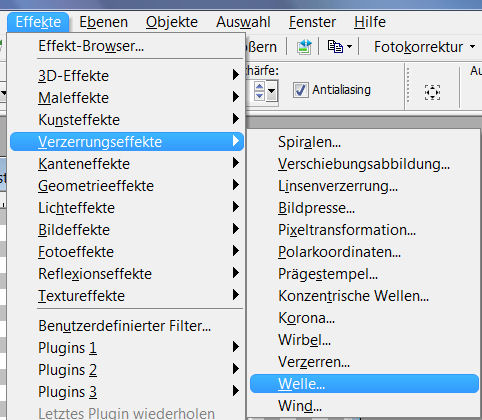
Task: Choose Benutzerdefinierter Filter entry
Action: [x=127, y=326]
